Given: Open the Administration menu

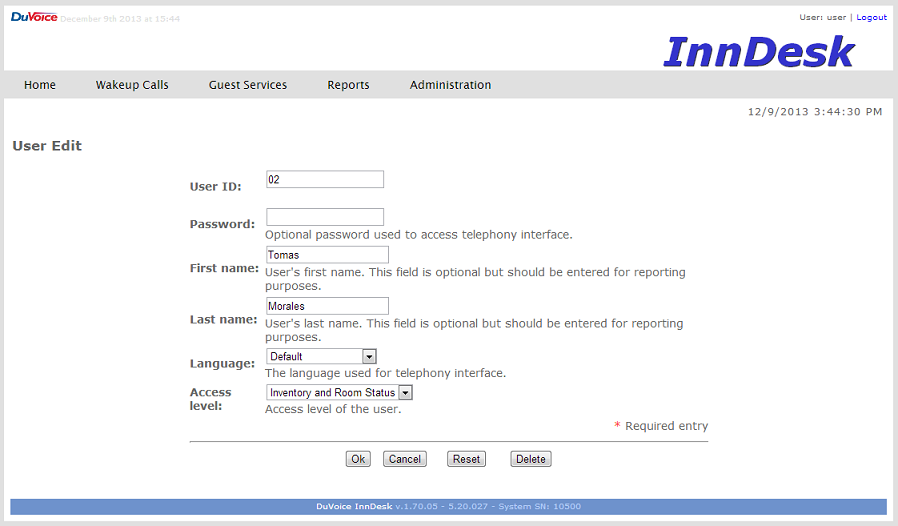Looking at the screenshot, I should pos(450,85).
